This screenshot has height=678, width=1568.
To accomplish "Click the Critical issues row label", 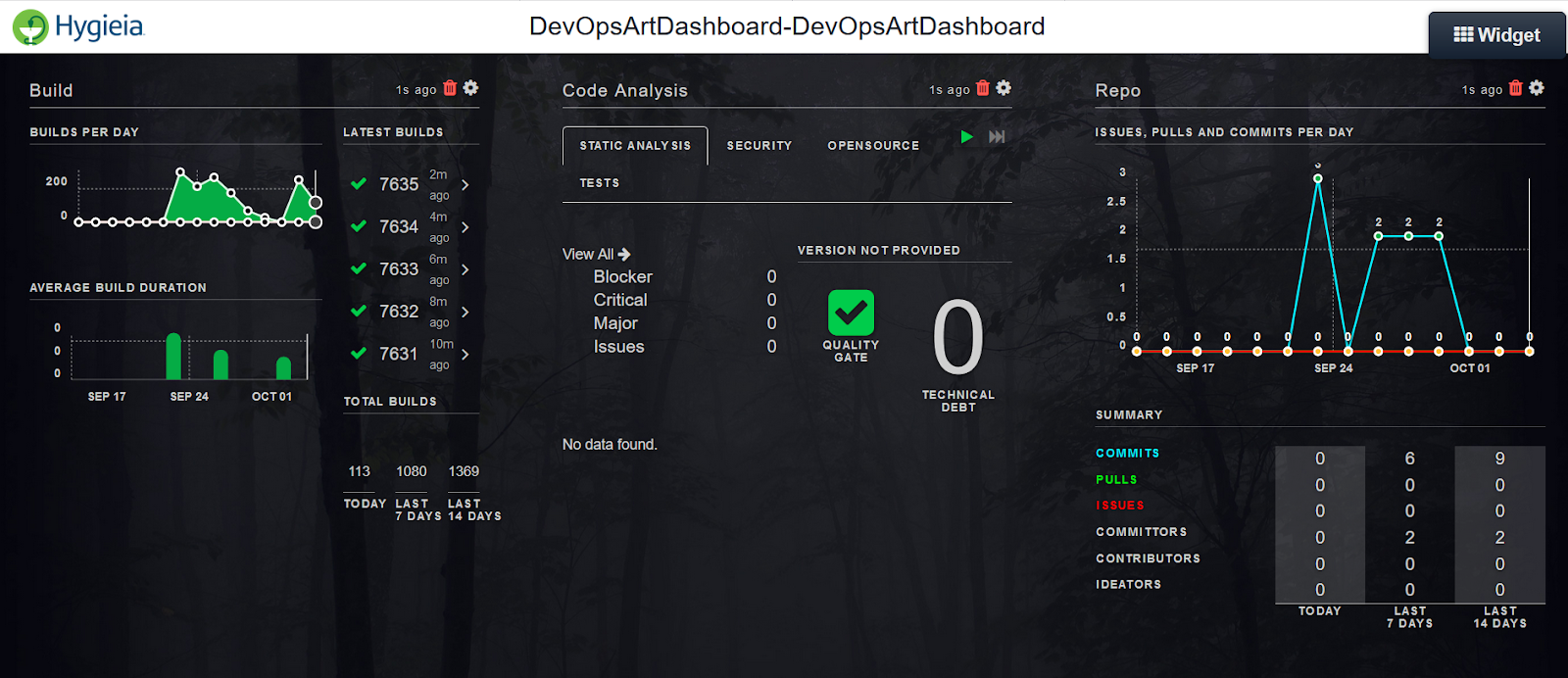I will pyautogui.click(x=620, y=300).
